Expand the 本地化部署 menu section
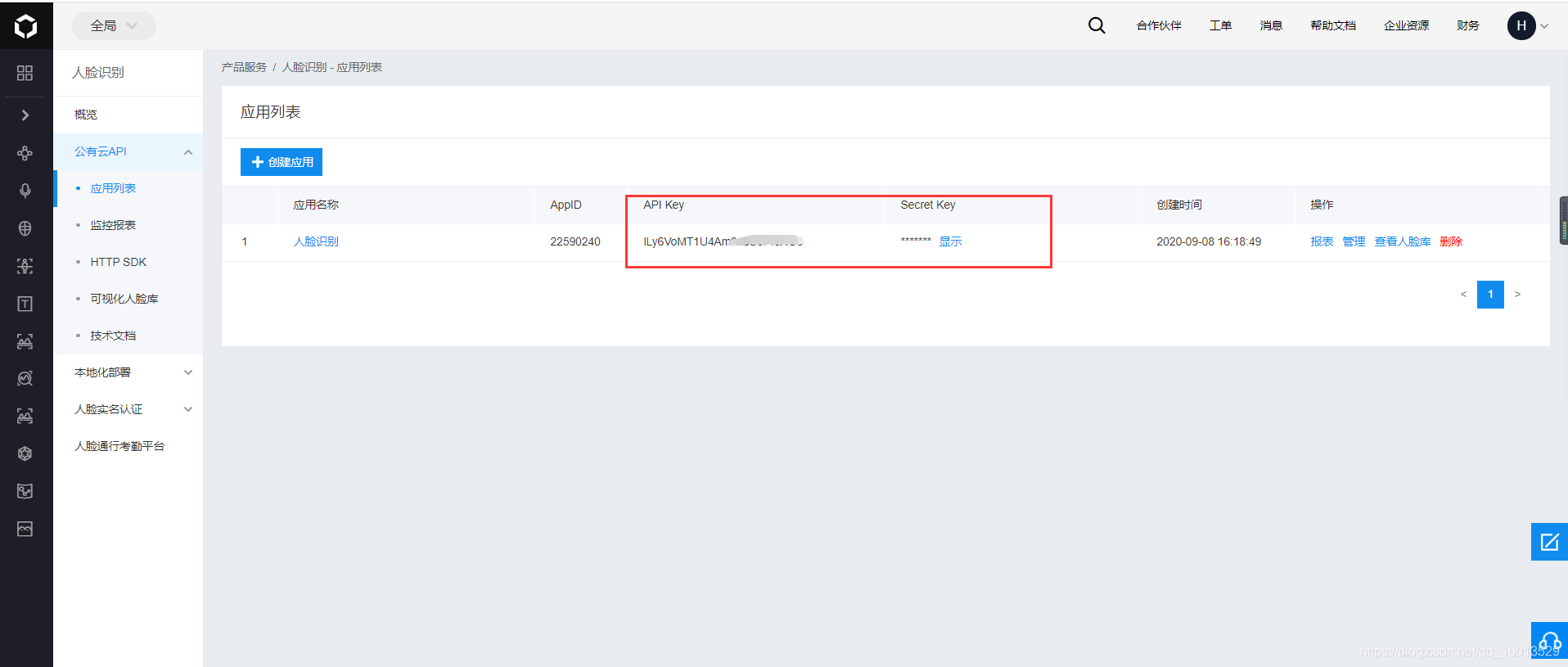This screenshot has width=1568, height=667. coord(128,372)
